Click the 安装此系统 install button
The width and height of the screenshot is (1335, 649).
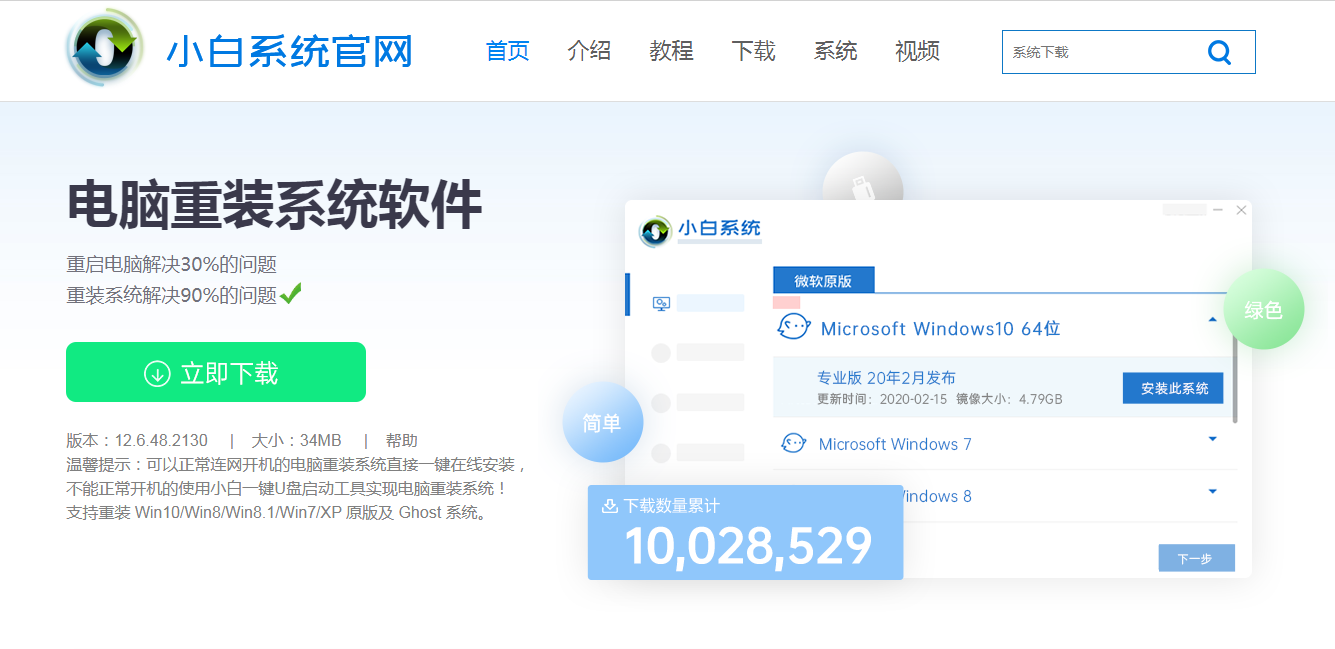click(1172, 386)
